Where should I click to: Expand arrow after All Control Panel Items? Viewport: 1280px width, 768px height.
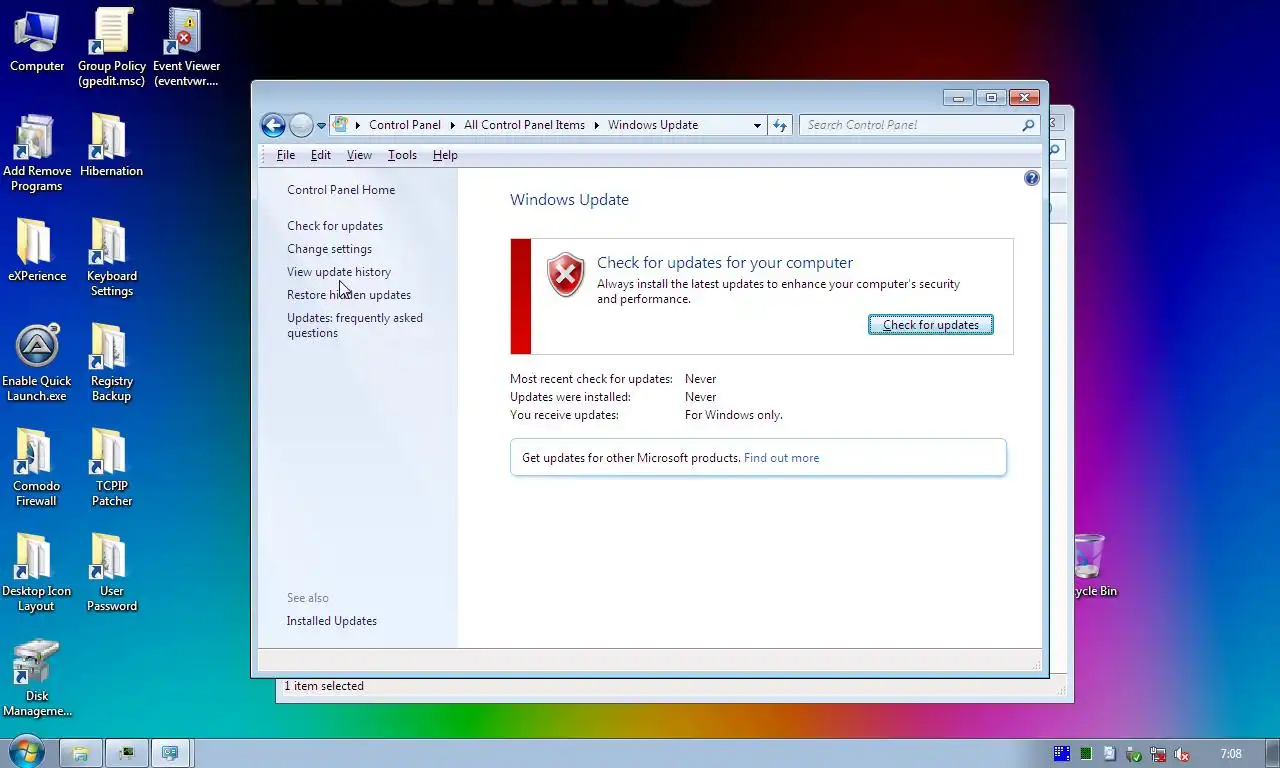(596, 125)
